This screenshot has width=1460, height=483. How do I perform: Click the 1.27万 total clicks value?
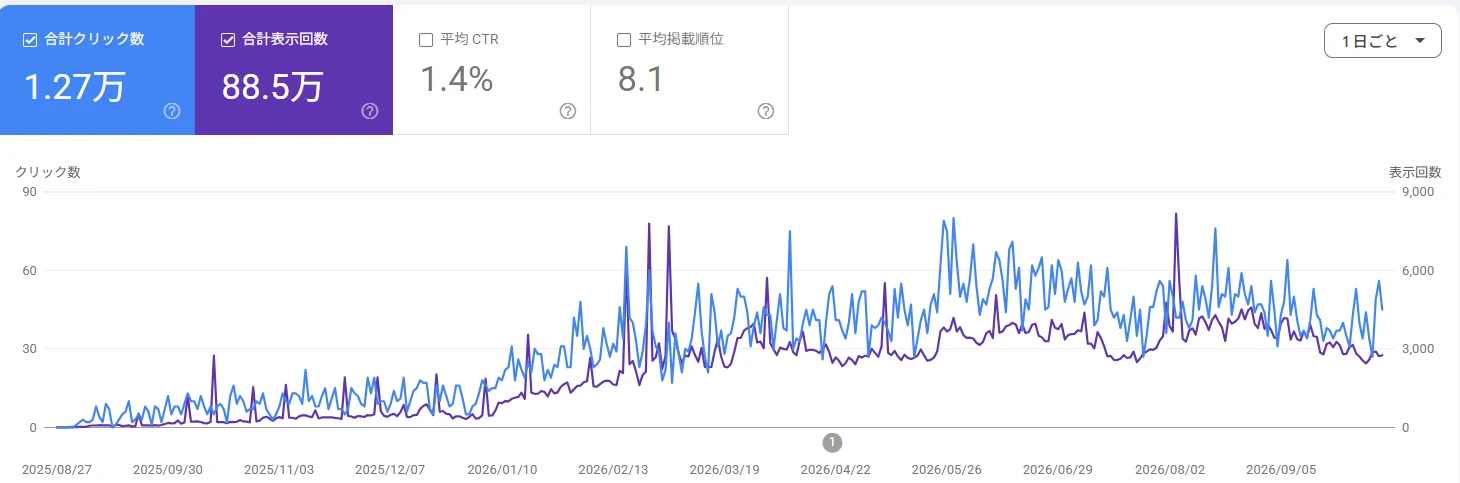tap(74, 86)
